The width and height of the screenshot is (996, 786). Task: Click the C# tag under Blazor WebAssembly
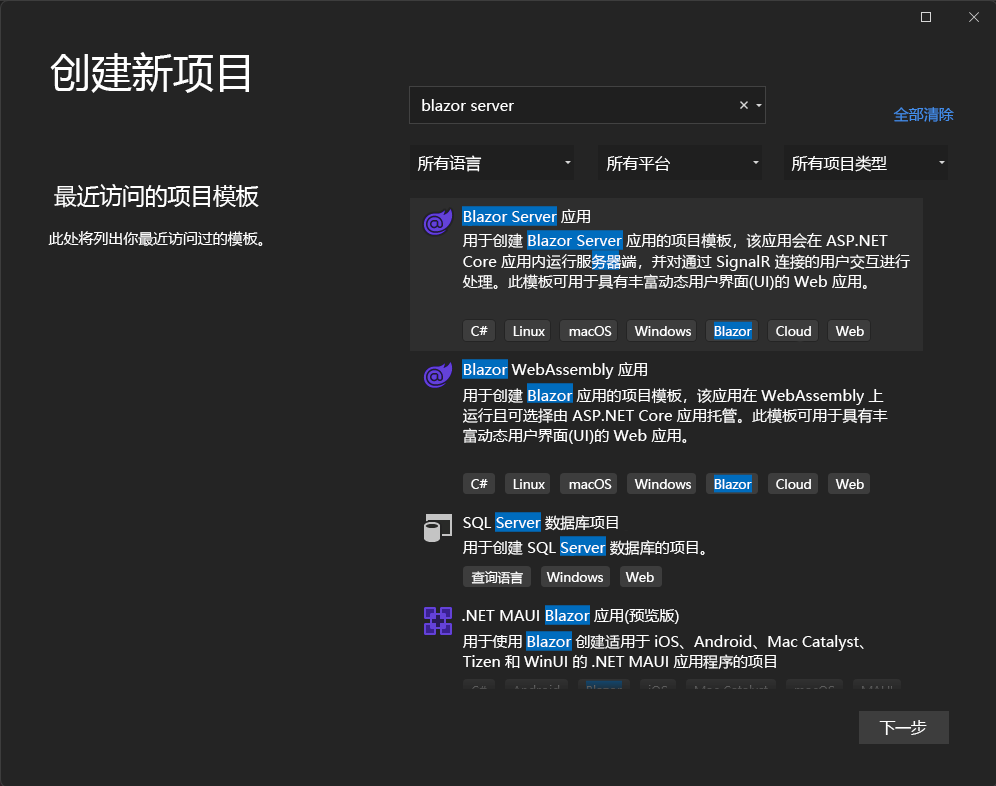tap(479, 484)
